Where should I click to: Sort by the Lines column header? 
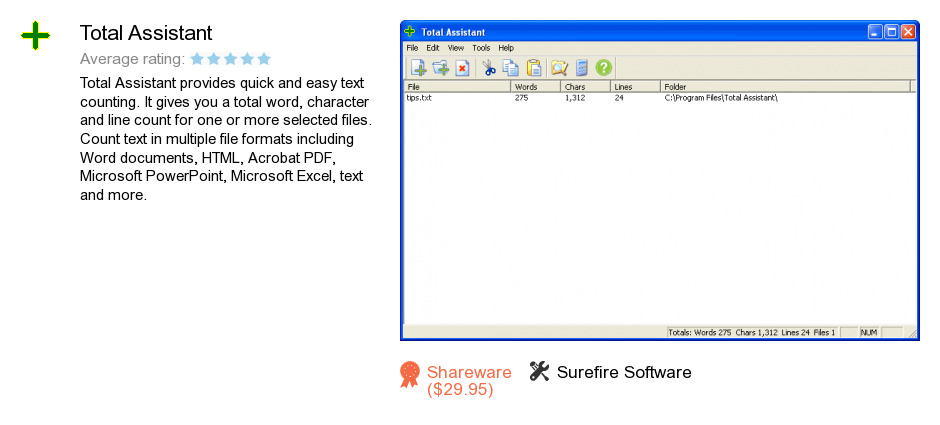point(635,87)
